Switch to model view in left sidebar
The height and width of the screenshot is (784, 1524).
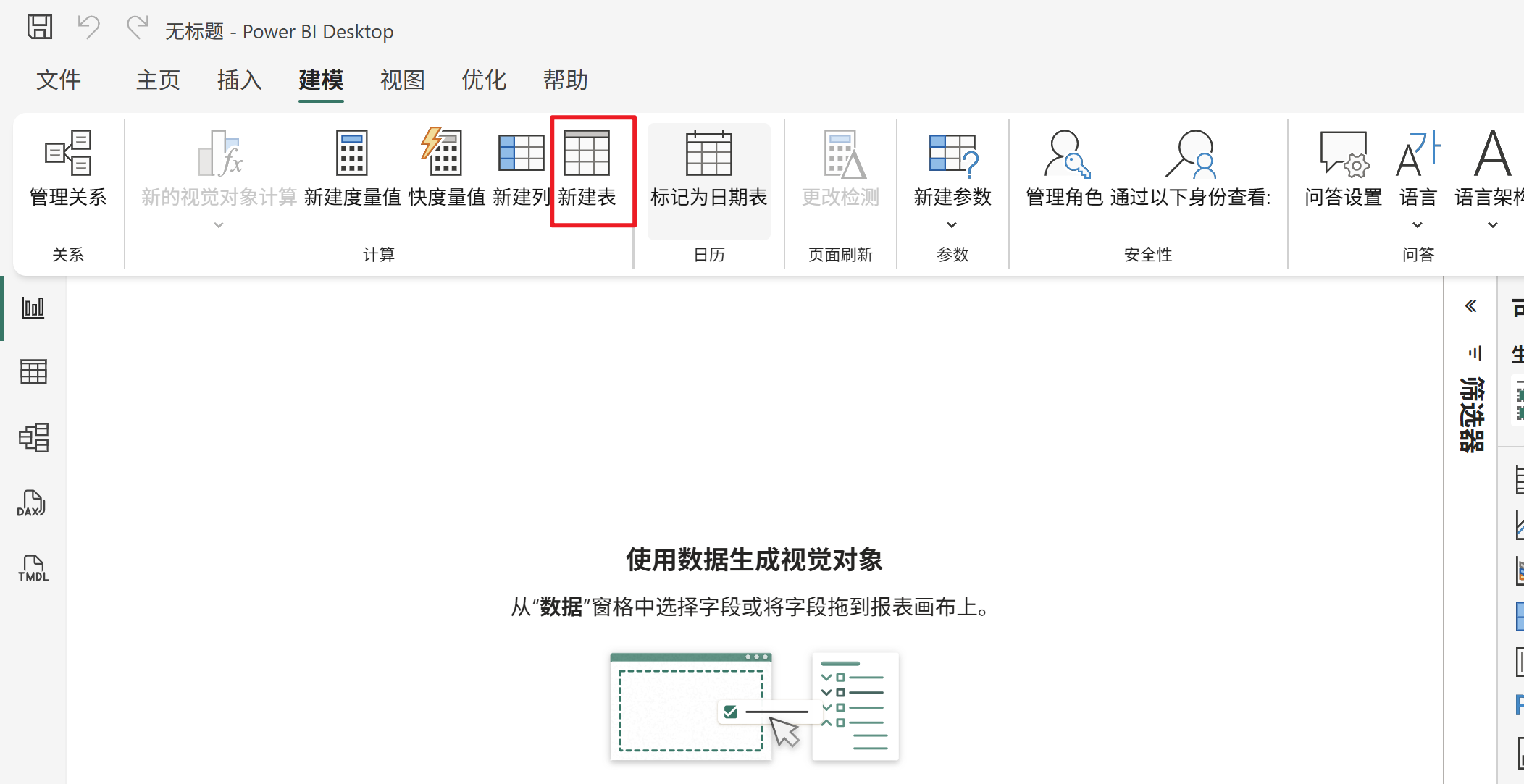tap(33, 437)
